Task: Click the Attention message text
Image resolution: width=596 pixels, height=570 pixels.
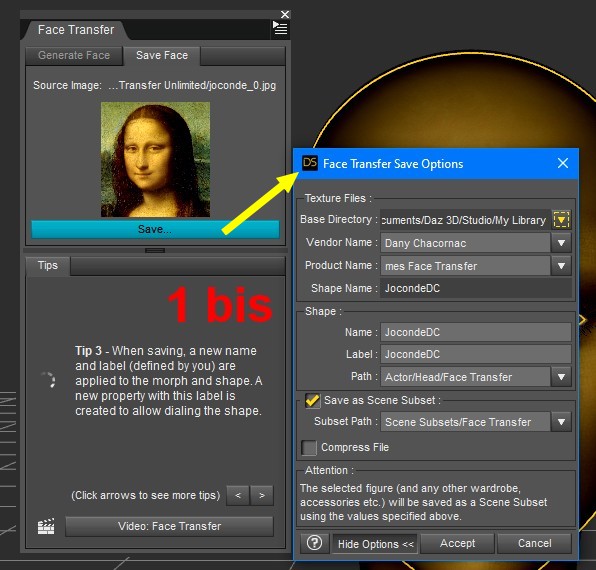Action: [423, 502]
